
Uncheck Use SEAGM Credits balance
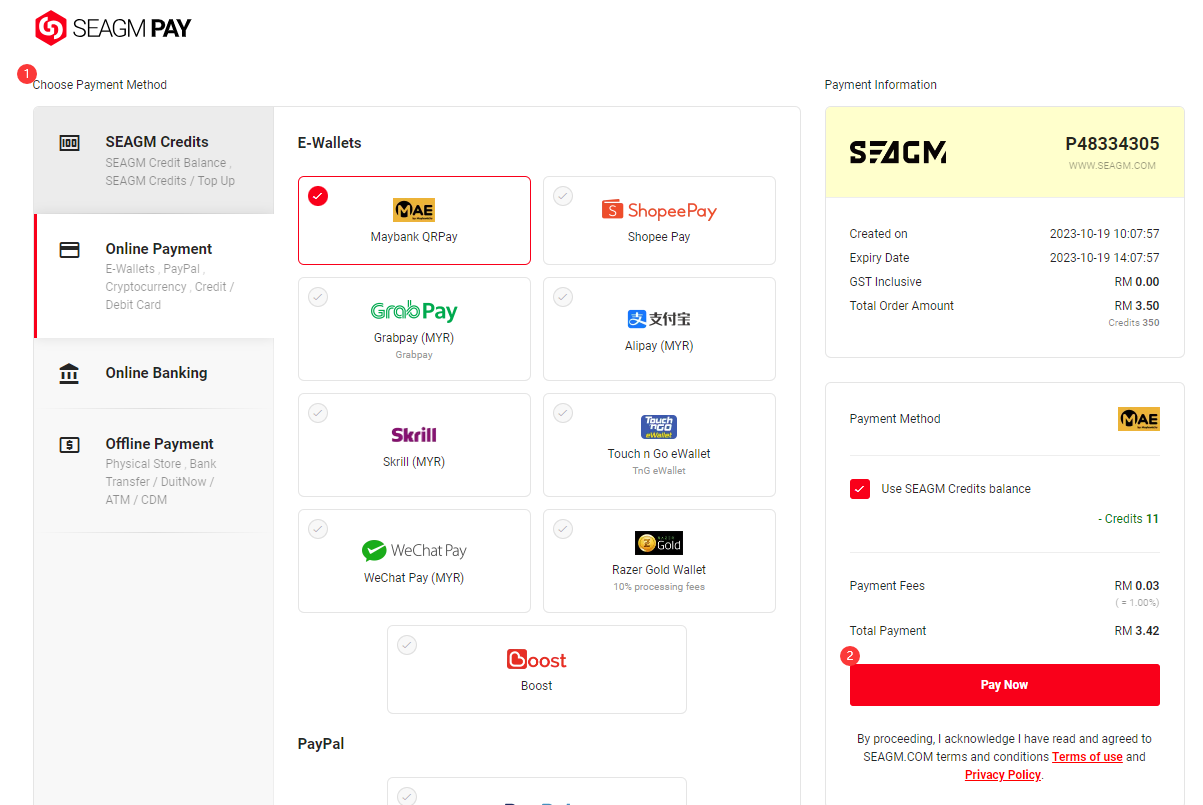pyautogui.click(x=860, y=489)
